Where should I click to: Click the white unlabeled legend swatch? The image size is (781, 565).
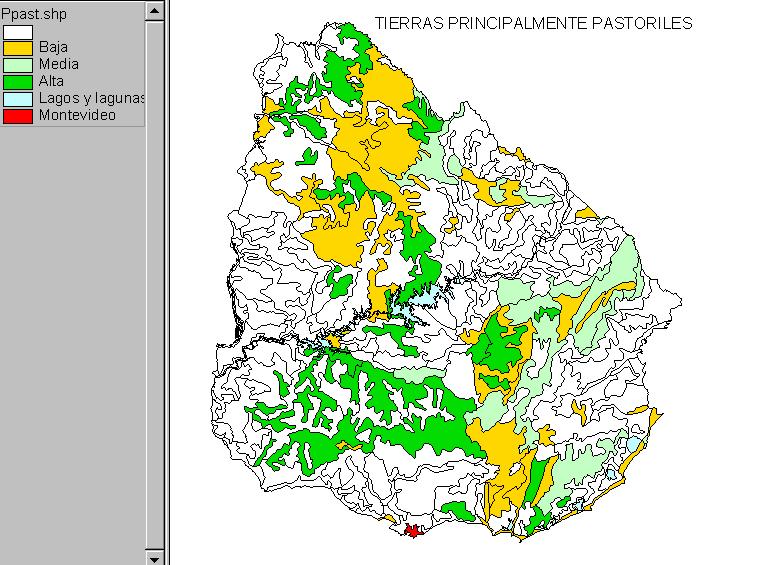pyautogui.click(x=18, y=31)
